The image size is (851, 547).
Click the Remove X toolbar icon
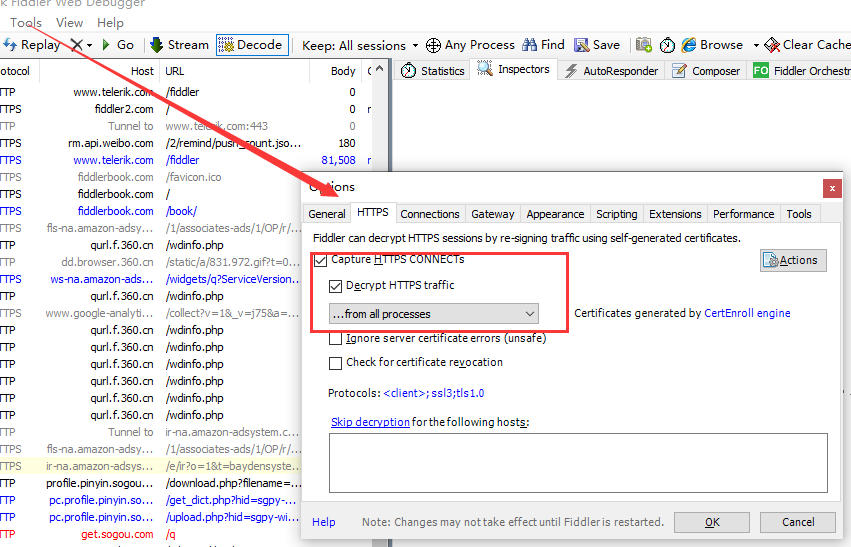(x=77, y=45)
